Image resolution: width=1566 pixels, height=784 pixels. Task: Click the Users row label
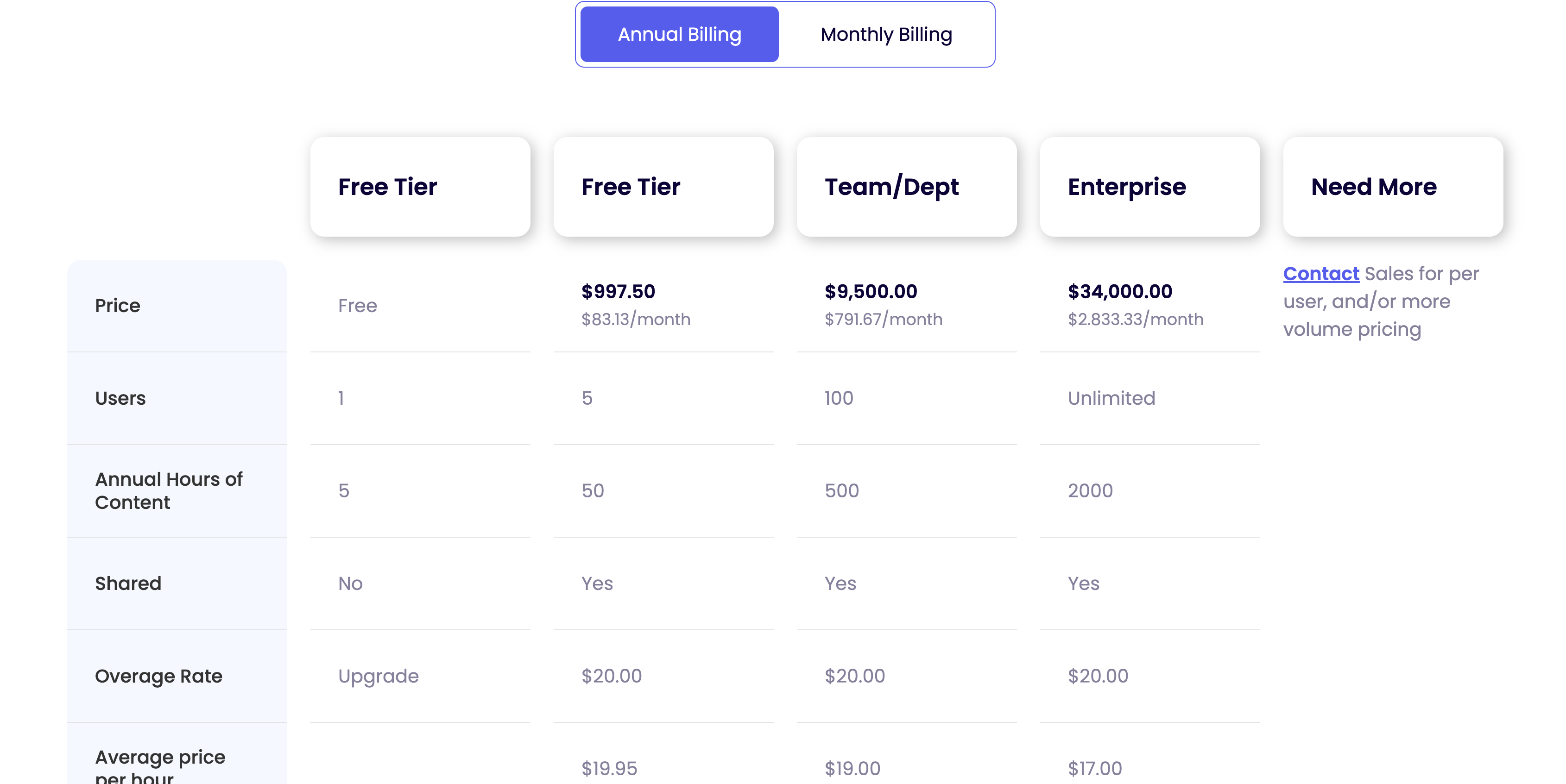(x=120, y=398)
